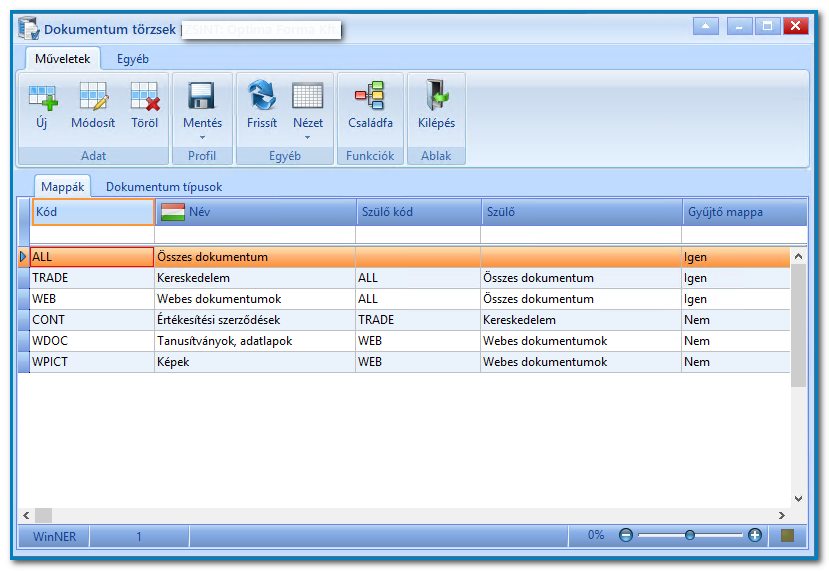Select the ALL code cell
The height and width of the screenshot is (571, 829).
coord(92,257)
